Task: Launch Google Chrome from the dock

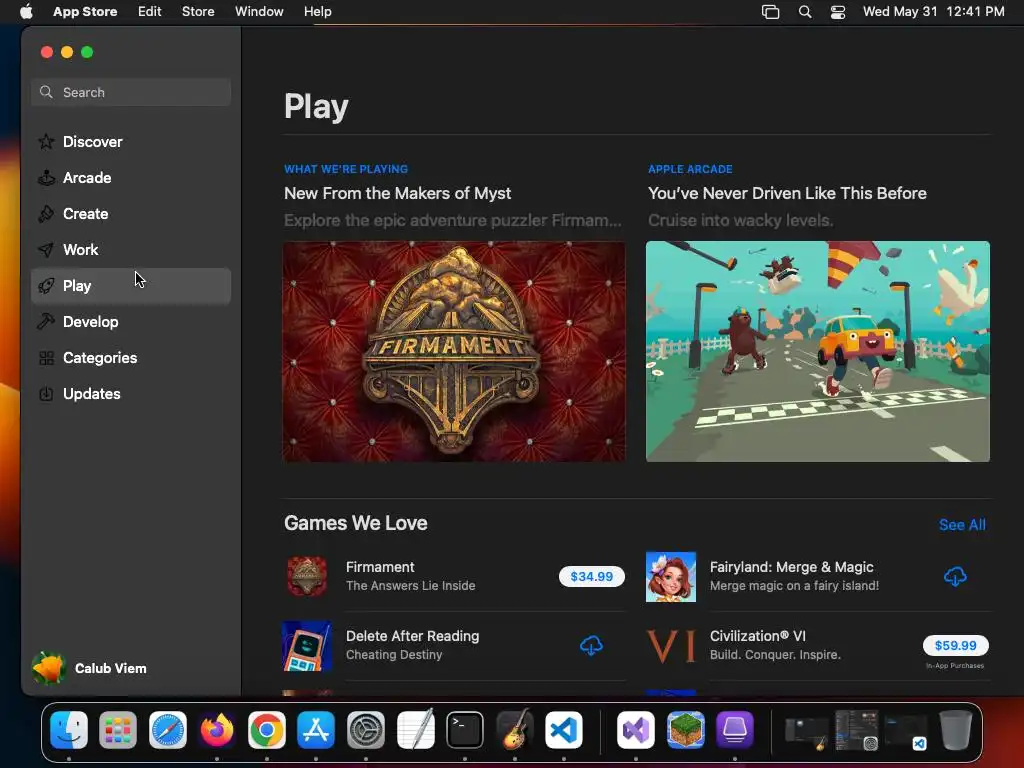Action: coord(266,729)
